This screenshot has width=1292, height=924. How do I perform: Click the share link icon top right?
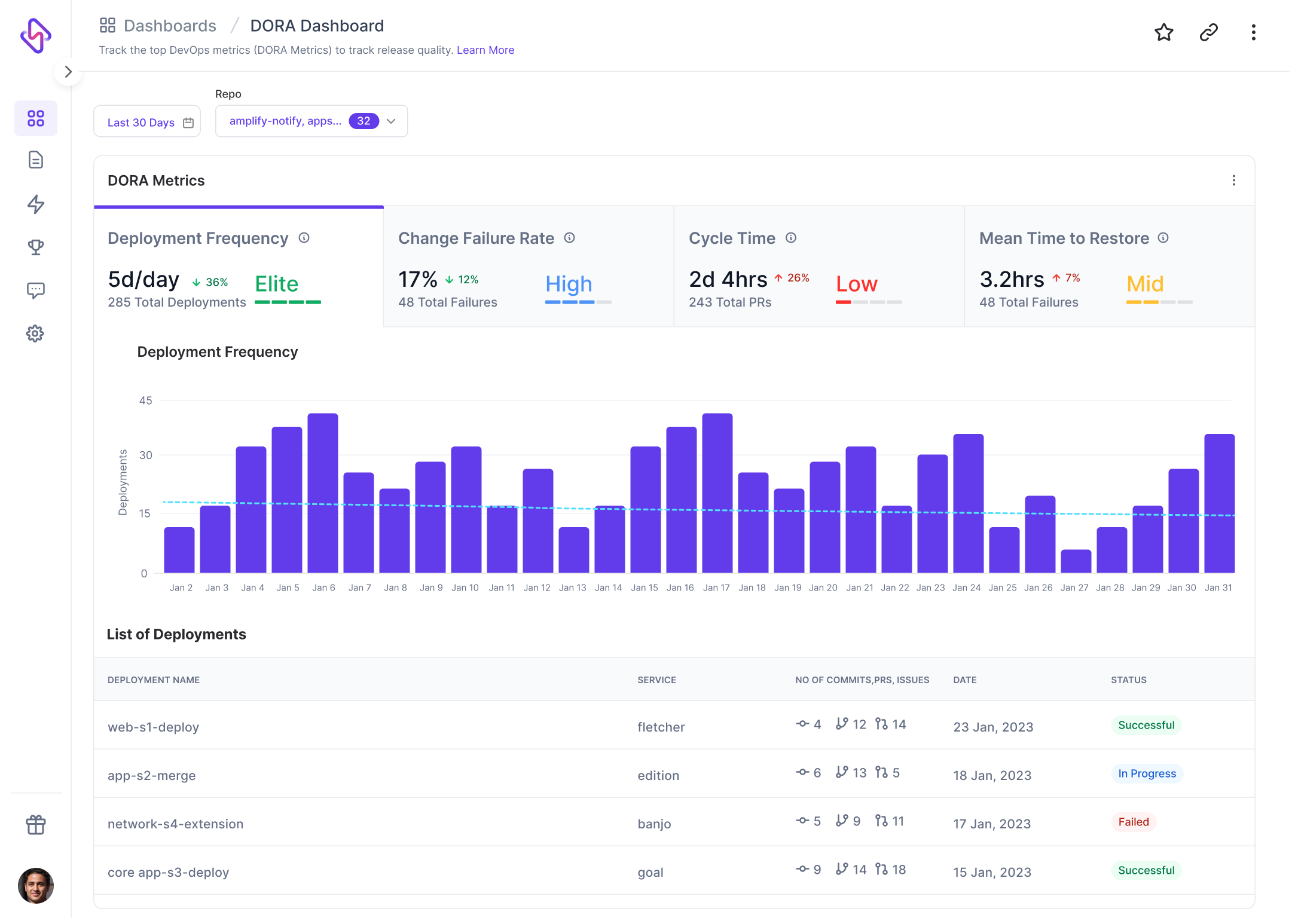(x=1209, y=31)
